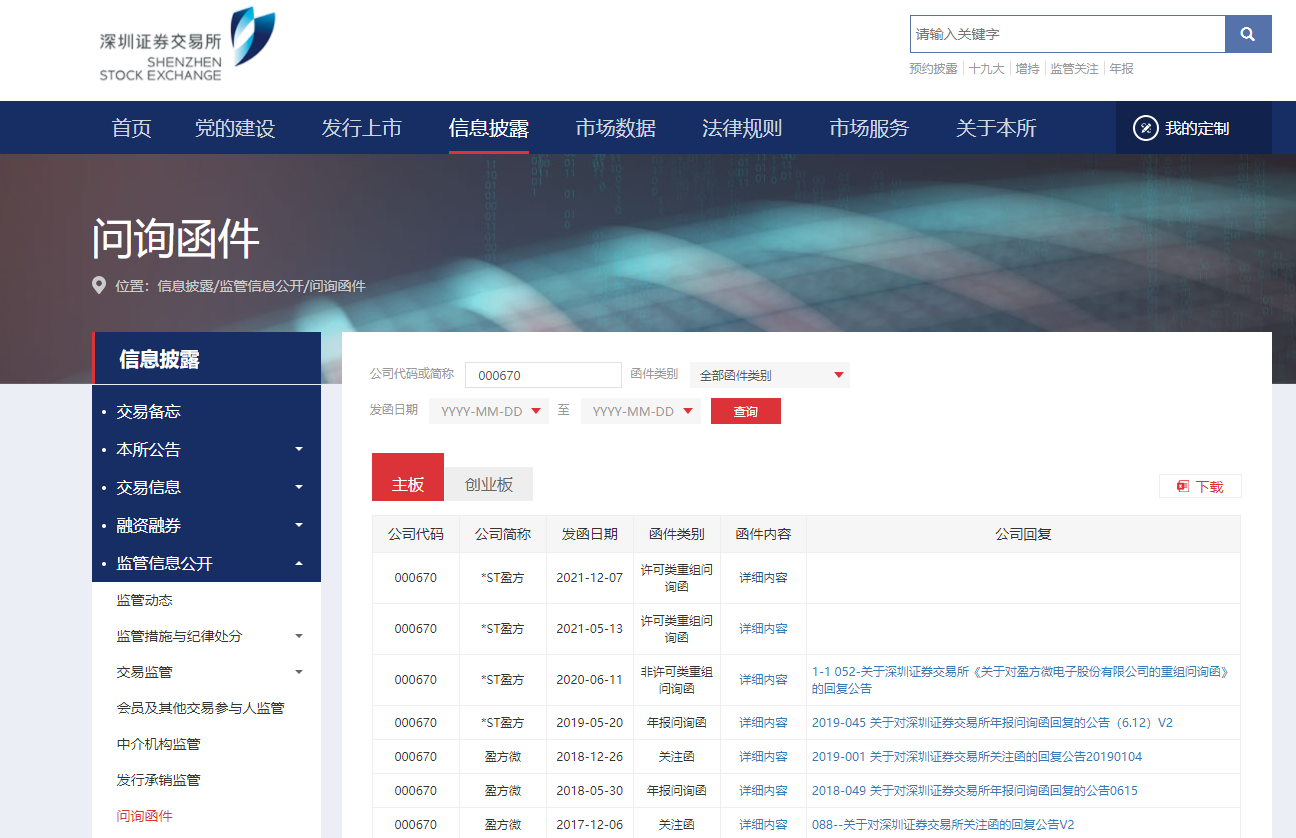This screenshot has width=1296, height=838.
Task: Click the location pin icon in breadcrumb
Action: pos(99,285)
